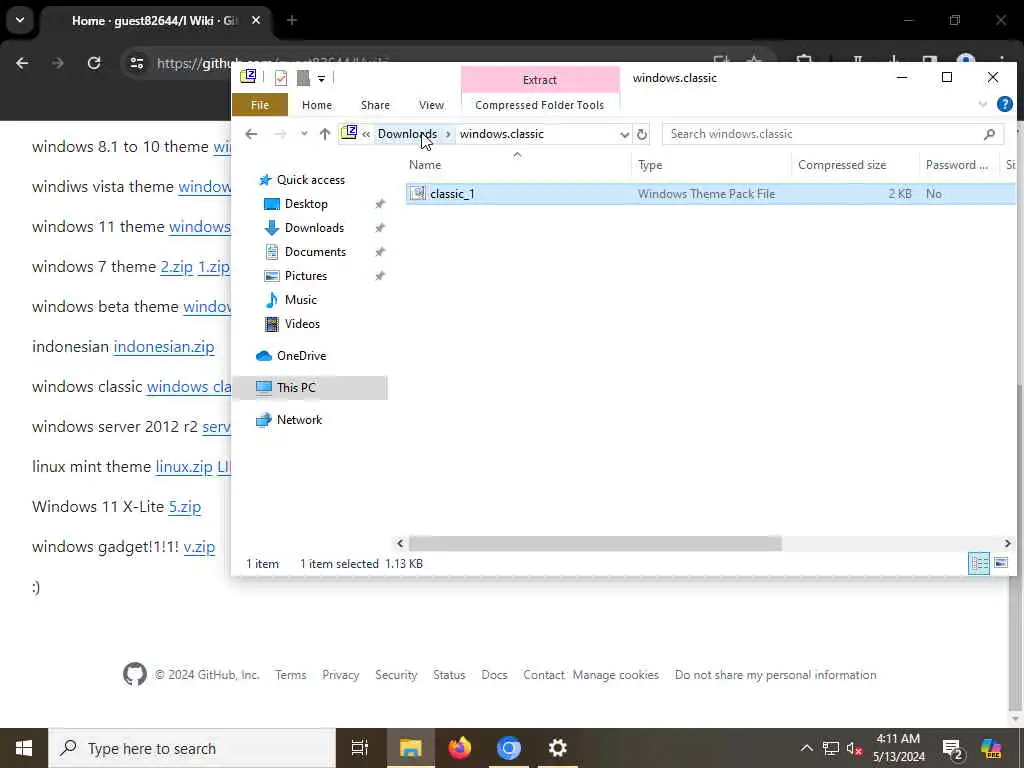Open File Explorer help icon

coord(1004,104)
